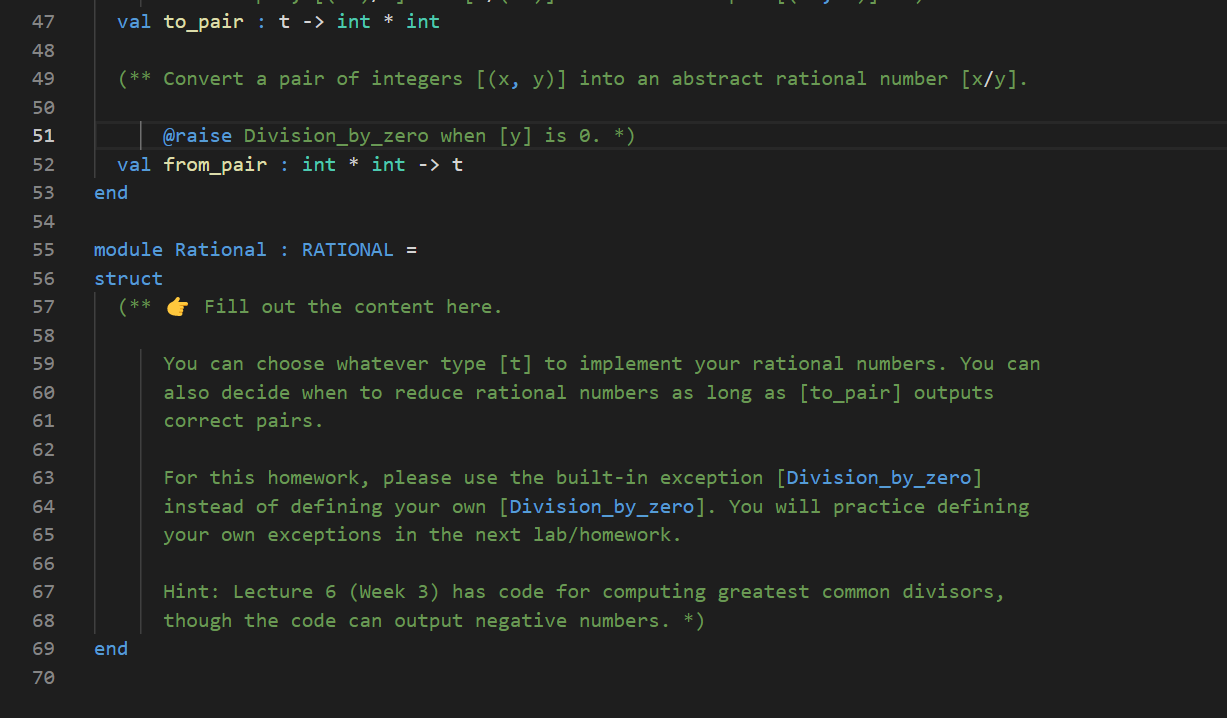The height and width of the screenshot is (718, 1227).
Task: Click [to_pair] in the line 60 comment
Action: tap(850, 392)
